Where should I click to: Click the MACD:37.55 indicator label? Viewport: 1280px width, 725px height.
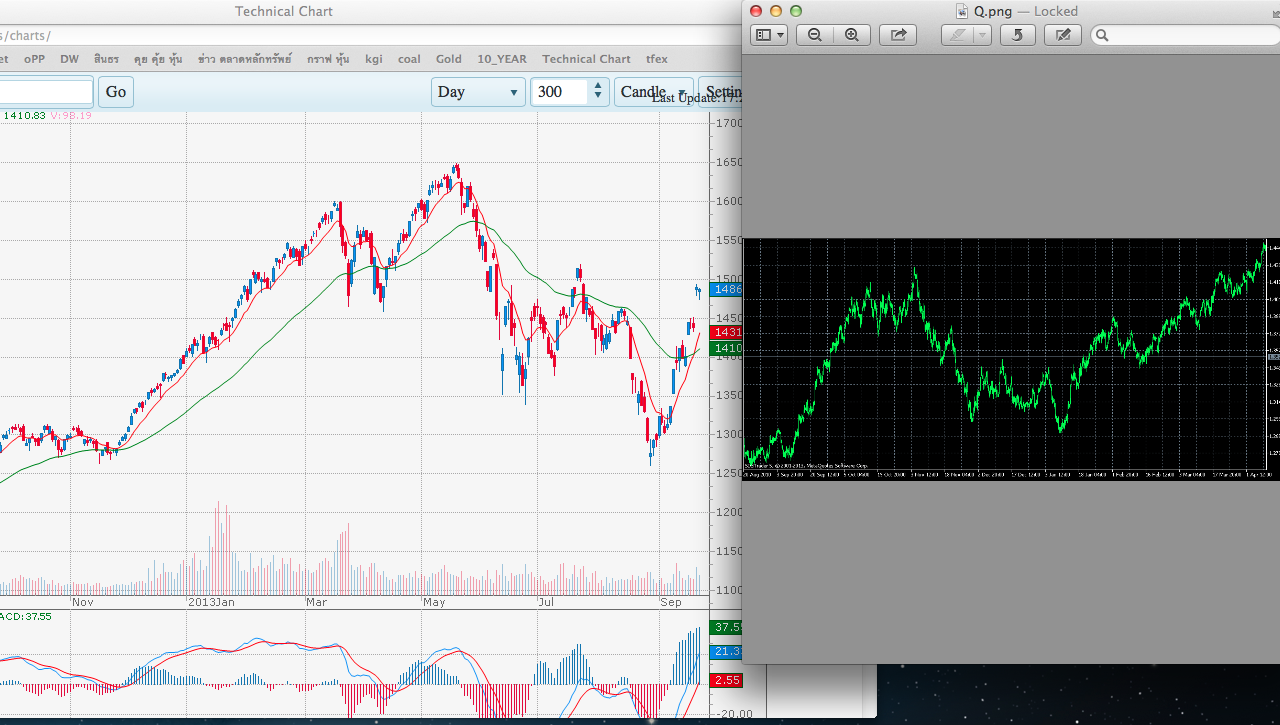pos(26,617)
